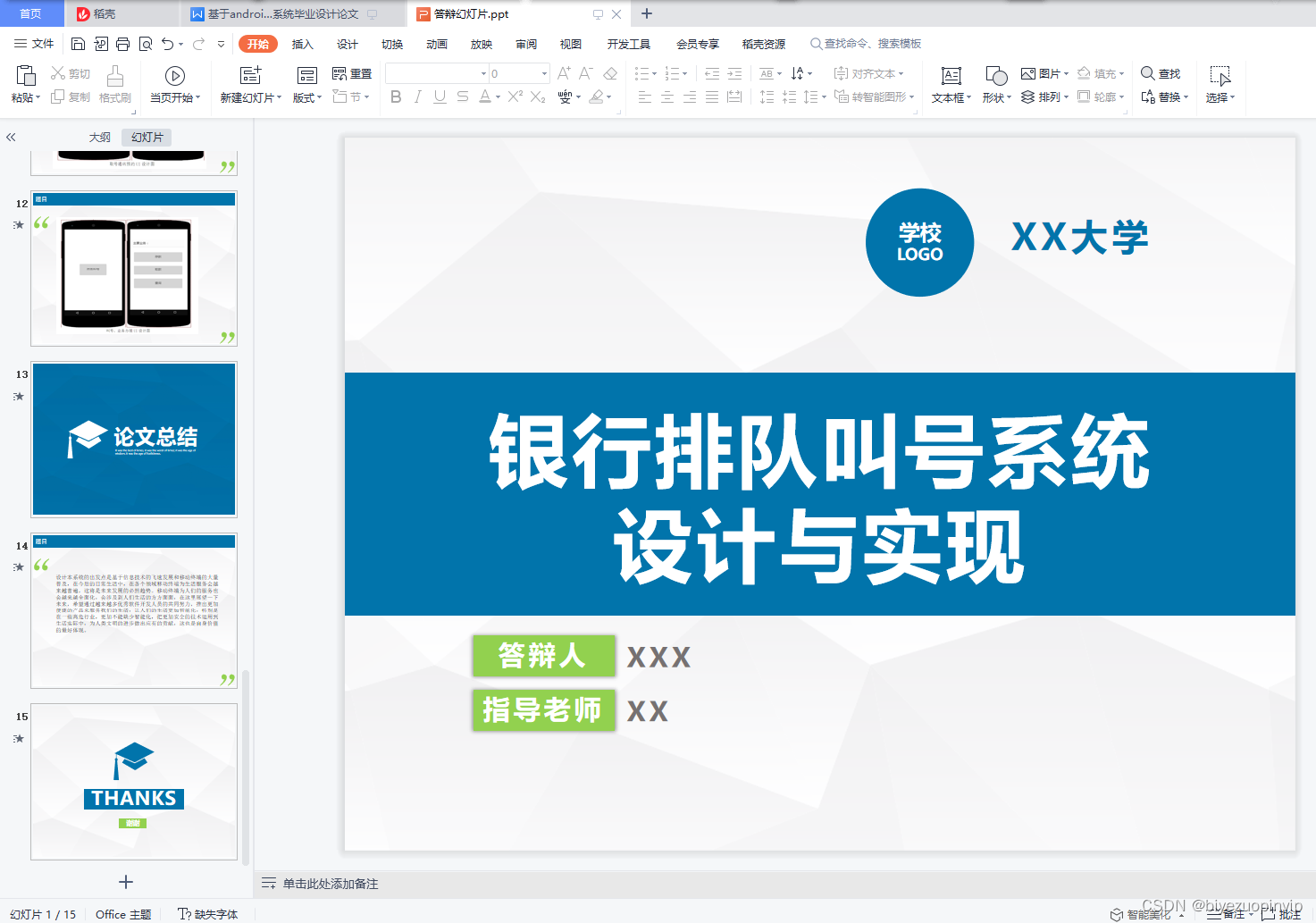The height and width of the screenshot is (923, 1316).
Task: Increase font size with A+ icon
Action: (565, 73)
